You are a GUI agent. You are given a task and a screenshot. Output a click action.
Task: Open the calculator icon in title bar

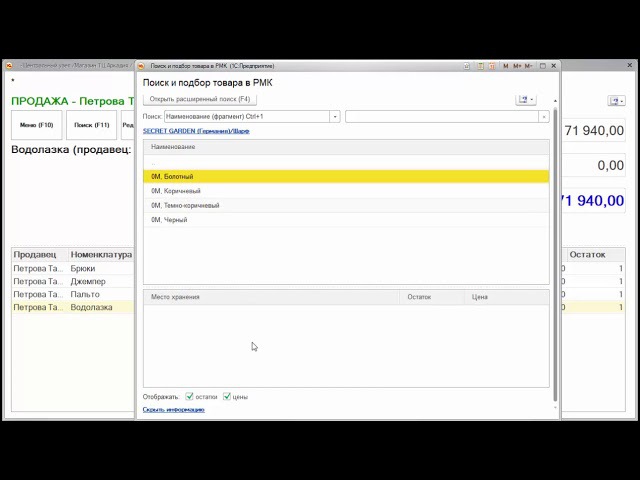(481, 66)
